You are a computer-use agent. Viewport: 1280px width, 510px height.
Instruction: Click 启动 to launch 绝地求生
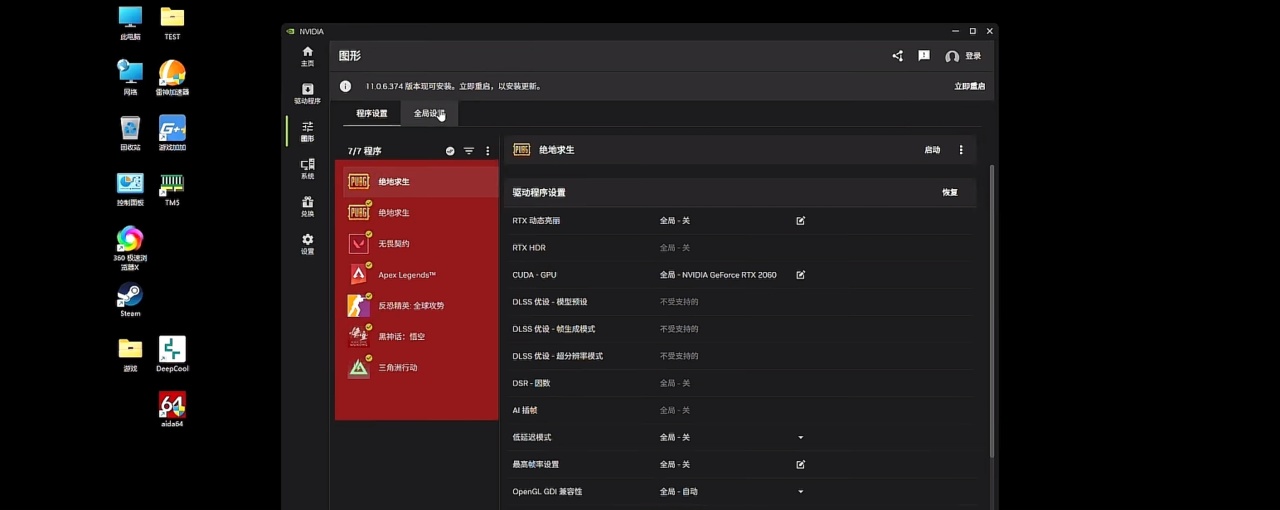tap(932, 150)
